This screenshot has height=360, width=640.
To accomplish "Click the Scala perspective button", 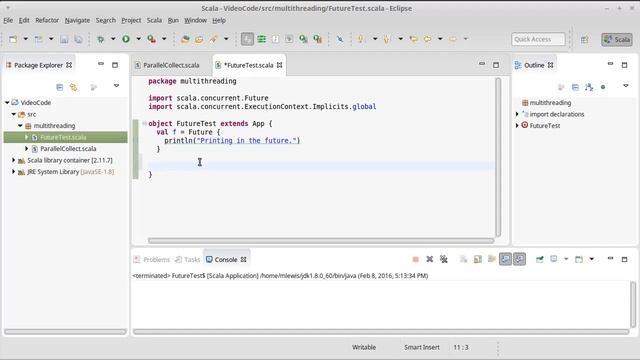I will coord(617,40).
